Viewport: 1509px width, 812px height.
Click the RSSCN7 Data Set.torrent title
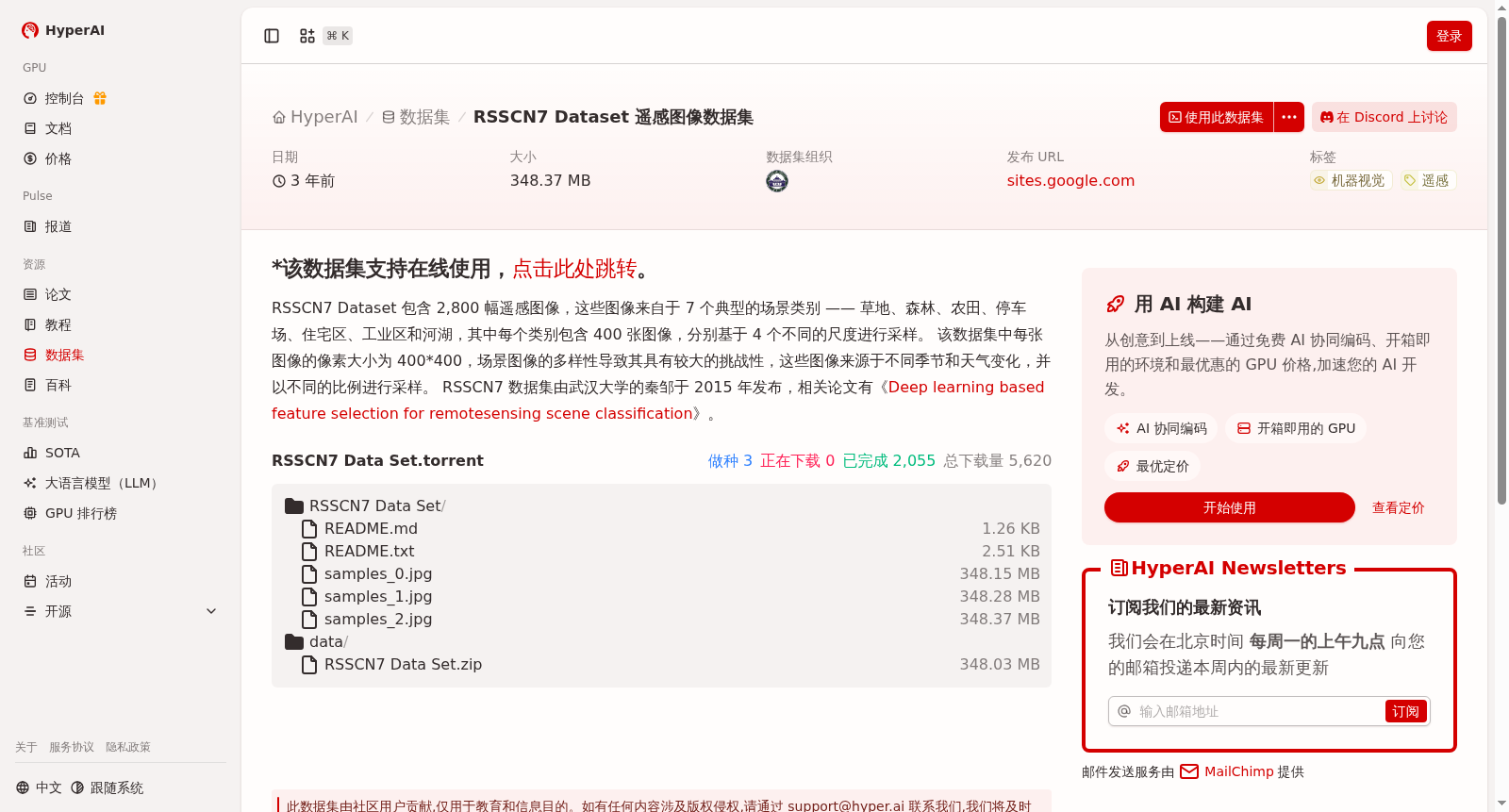pyautogui.click(x=377, y=460)
